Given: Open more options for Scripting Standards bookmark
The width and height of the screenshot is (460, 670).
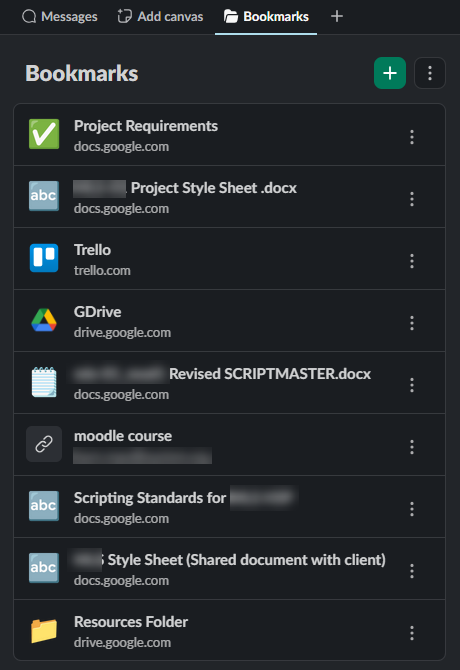Looking at the screenshot, I should point(412,508).
